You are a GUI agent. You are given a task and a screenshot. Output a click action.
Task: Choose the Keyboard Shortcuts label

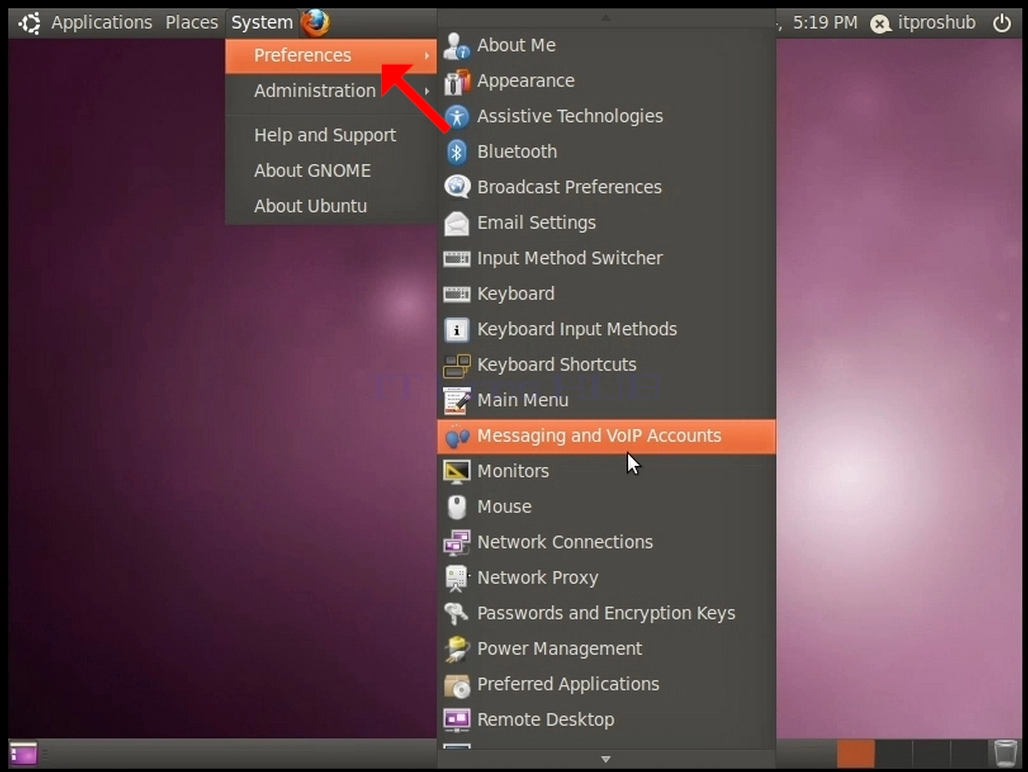click(557, 364)
